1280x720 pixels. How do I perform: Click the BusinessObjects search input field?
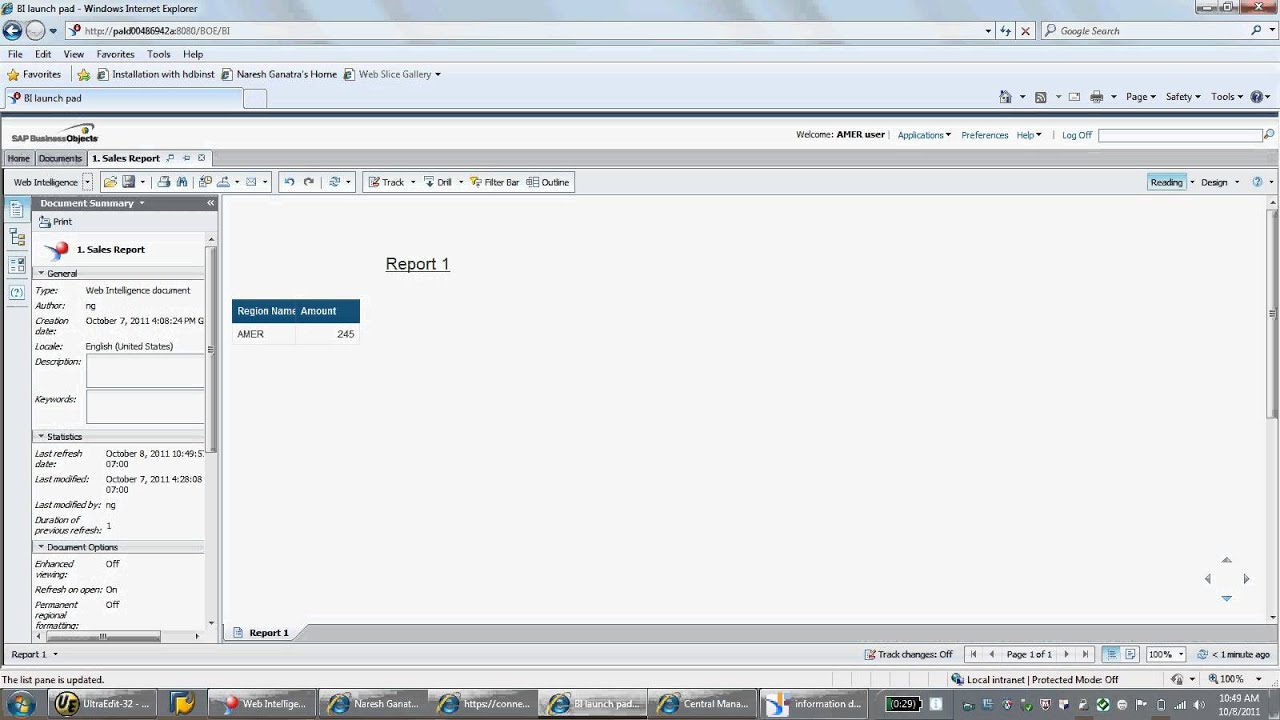pos(1180,135)
